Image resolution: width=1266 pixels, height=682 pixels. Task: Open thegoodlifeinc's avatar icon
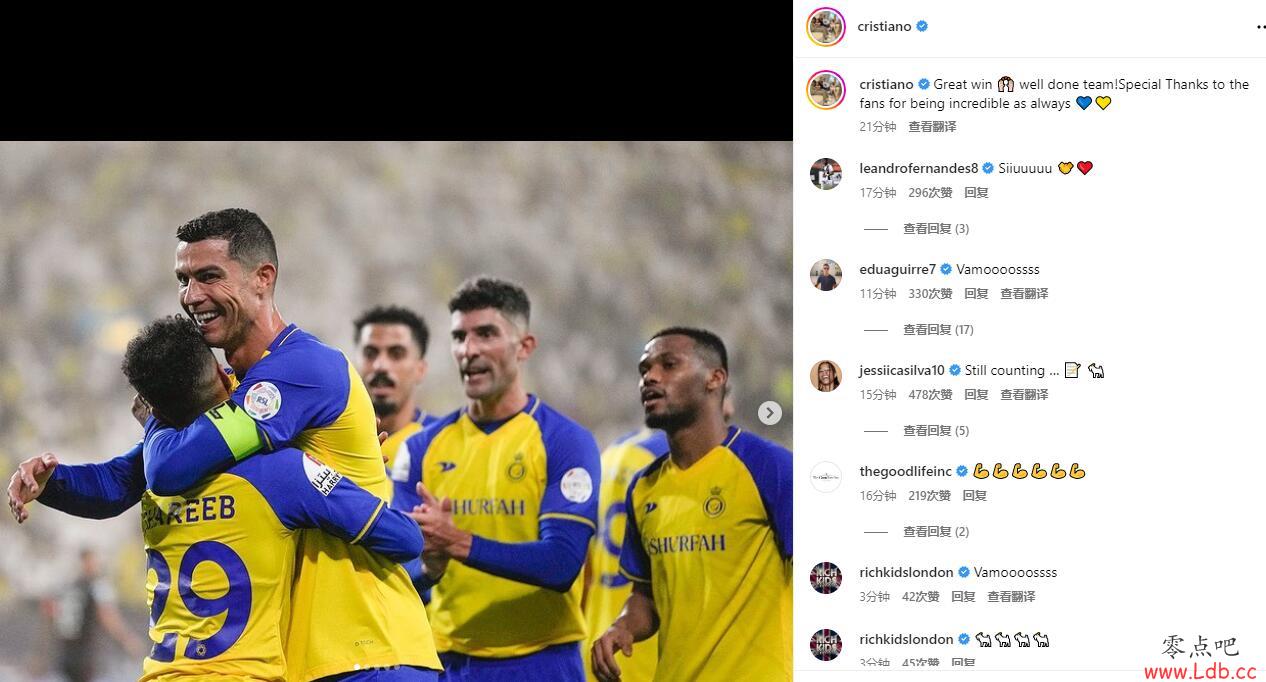click(x=826, y=477)
